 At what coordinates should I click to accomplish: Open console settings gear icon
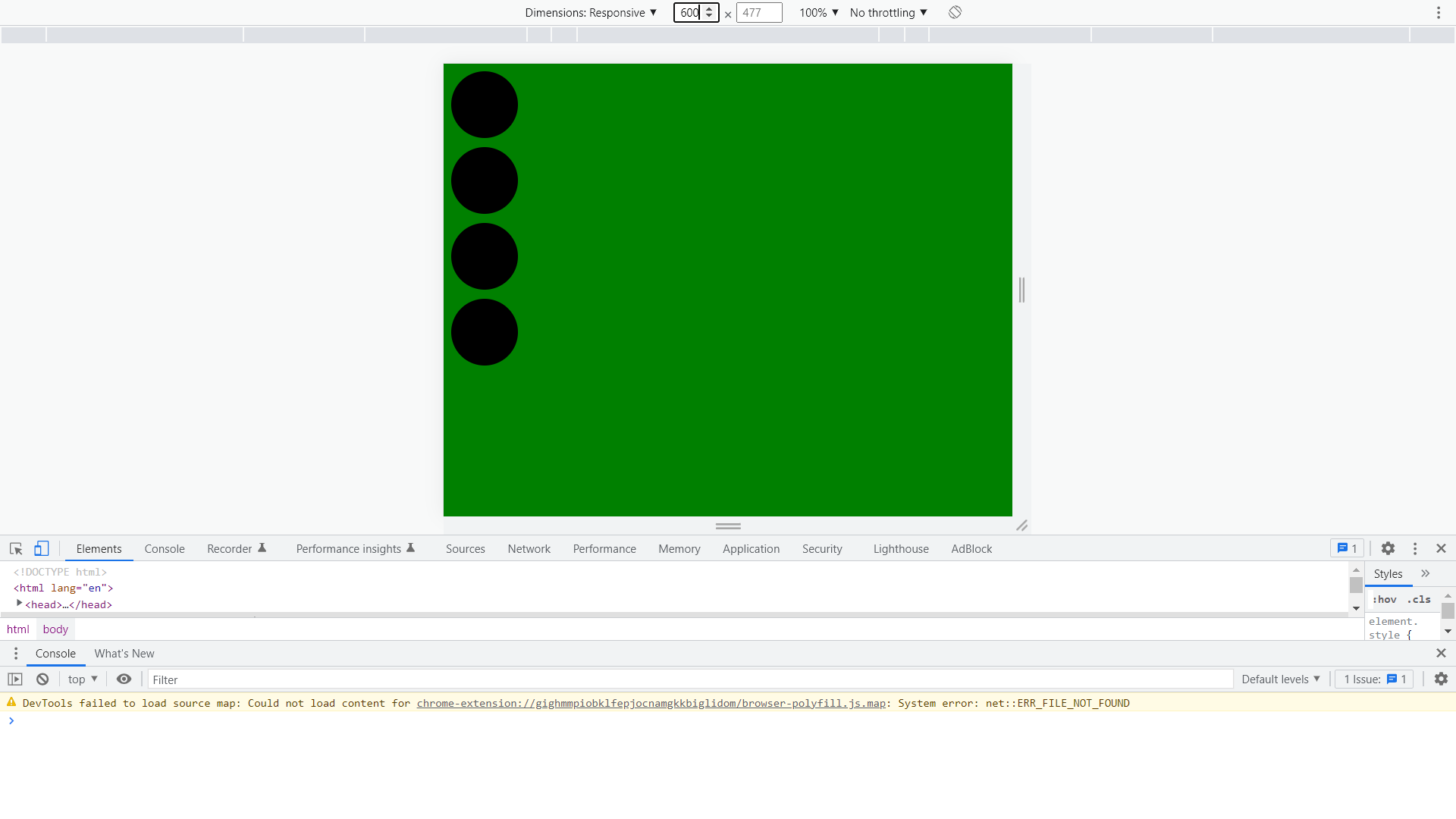tap(1441, 679)
